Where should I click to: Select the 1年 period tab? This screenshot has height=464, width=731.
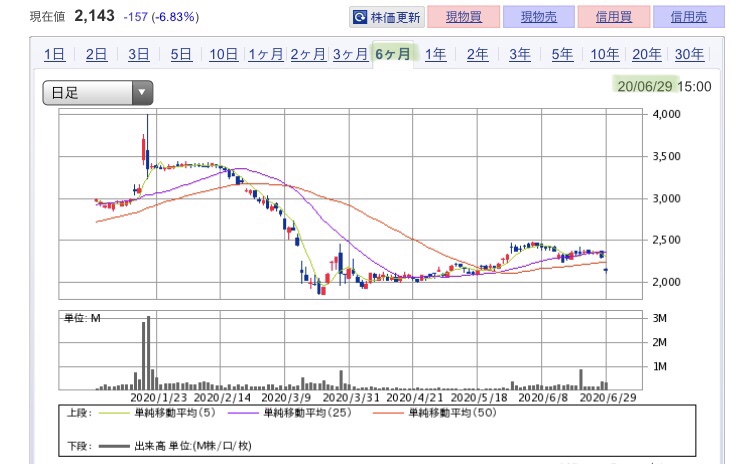click(435, 55)
